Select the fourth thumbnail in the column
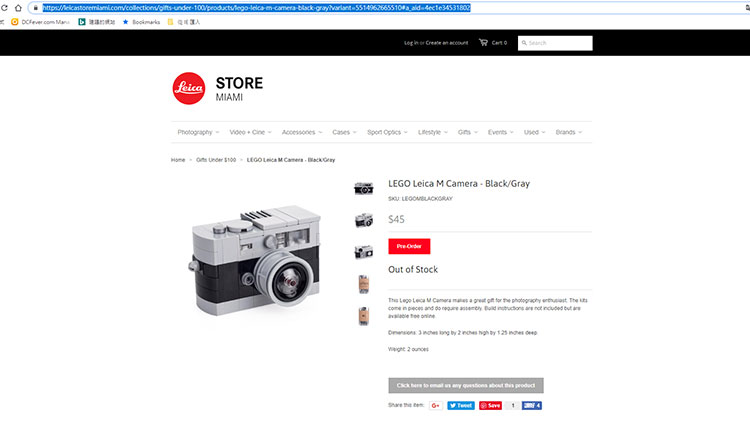Viewport: 750px width, 437px height. [x=364, y=284]
